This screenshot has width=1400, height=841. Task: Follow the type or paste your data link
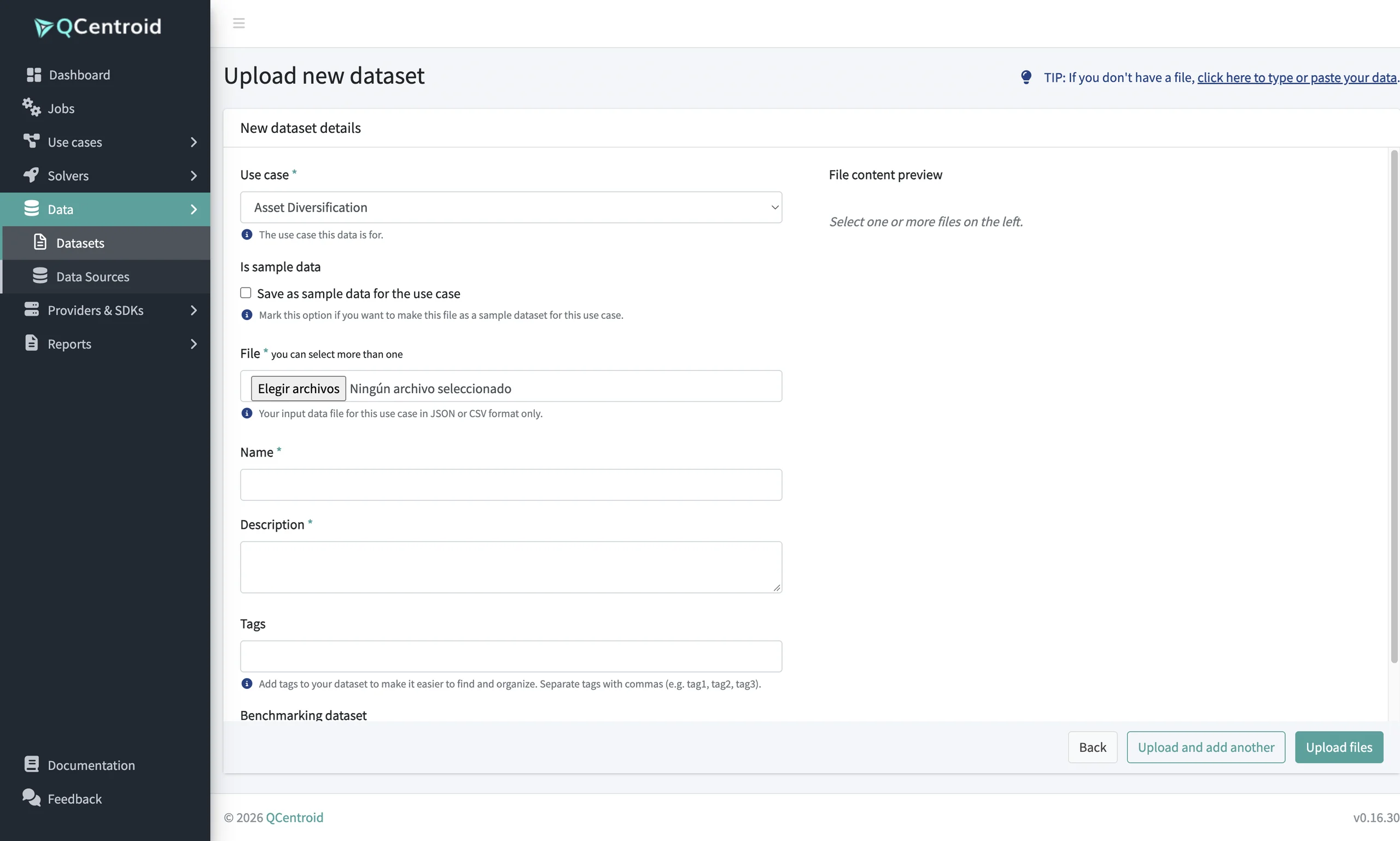pos(1297,77)
